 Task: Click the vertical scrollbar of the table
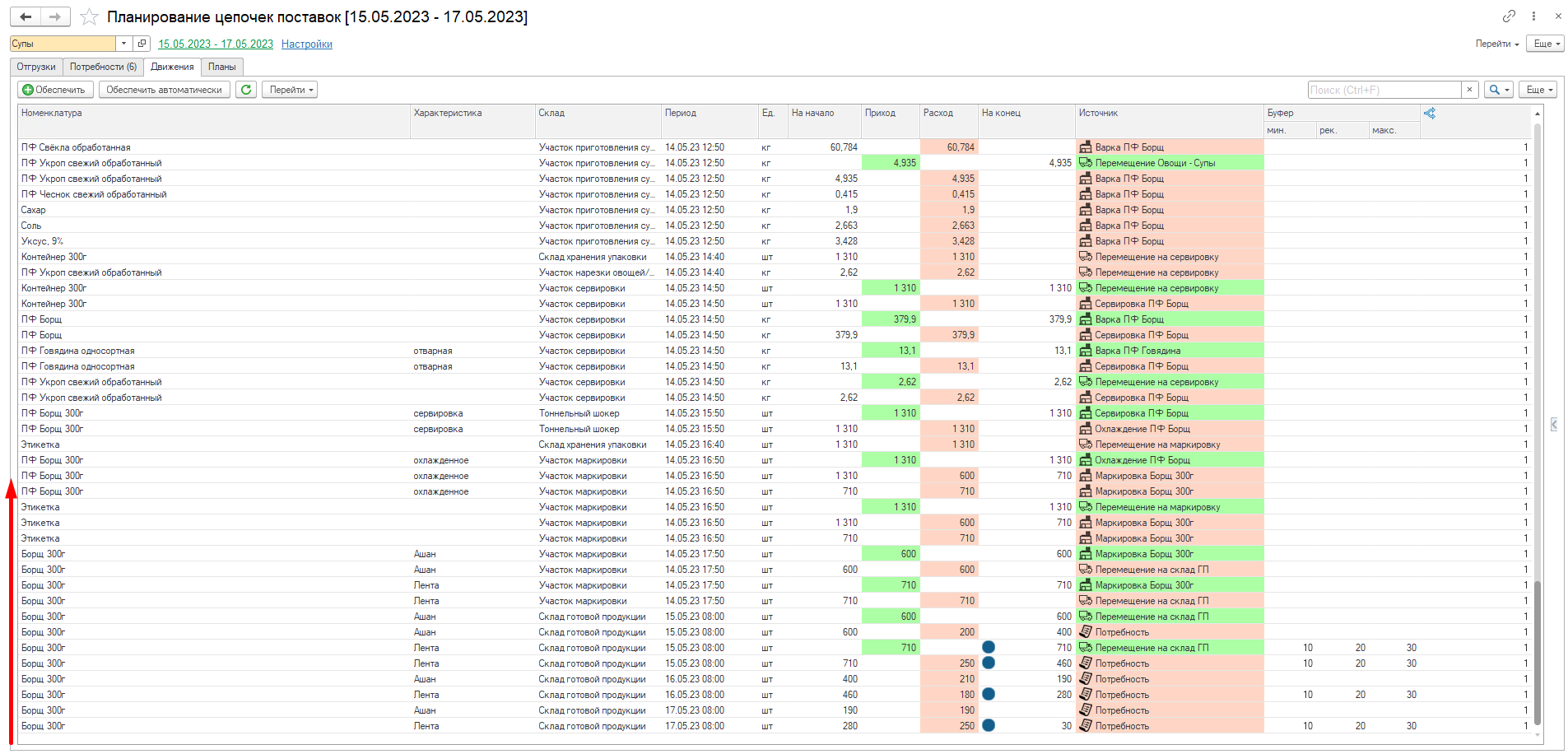point(1537,412)
